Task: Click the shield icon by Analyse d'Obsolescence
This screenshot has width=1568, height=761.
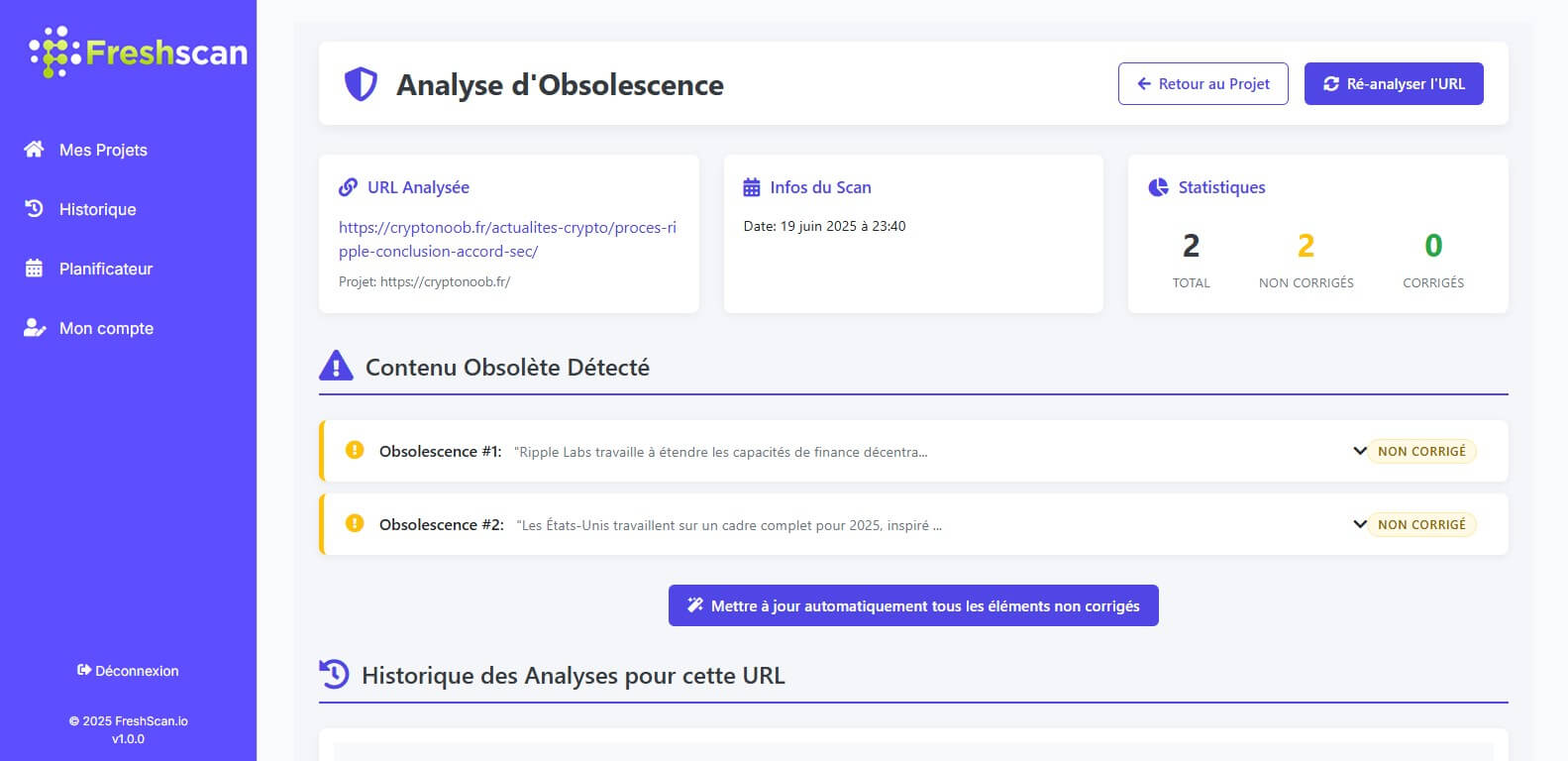Action: pos(361,84)
